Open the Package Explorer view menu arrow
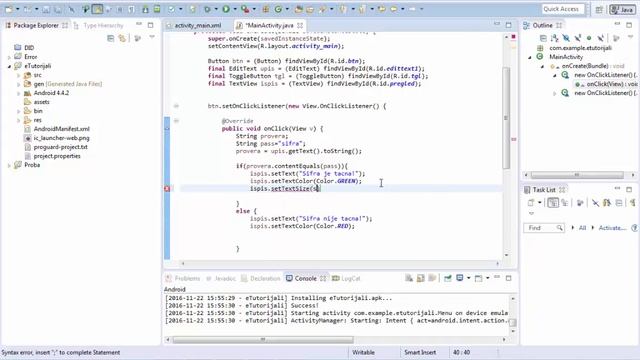This screenshot has height=360, width=640. (x=152, y=38)
